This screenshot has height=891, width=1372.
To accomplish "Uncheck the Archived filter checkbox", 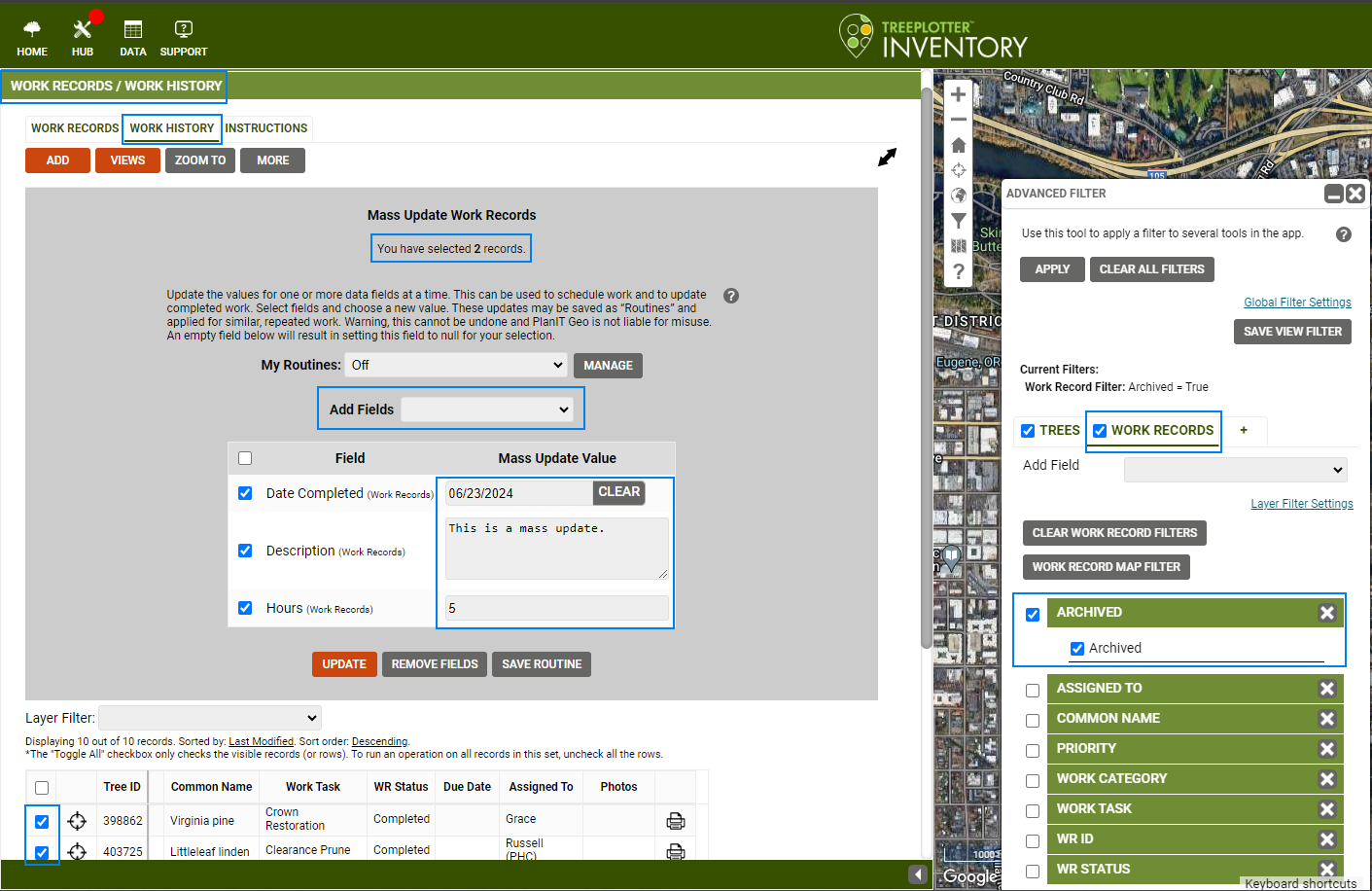I will coord(1076,648).
